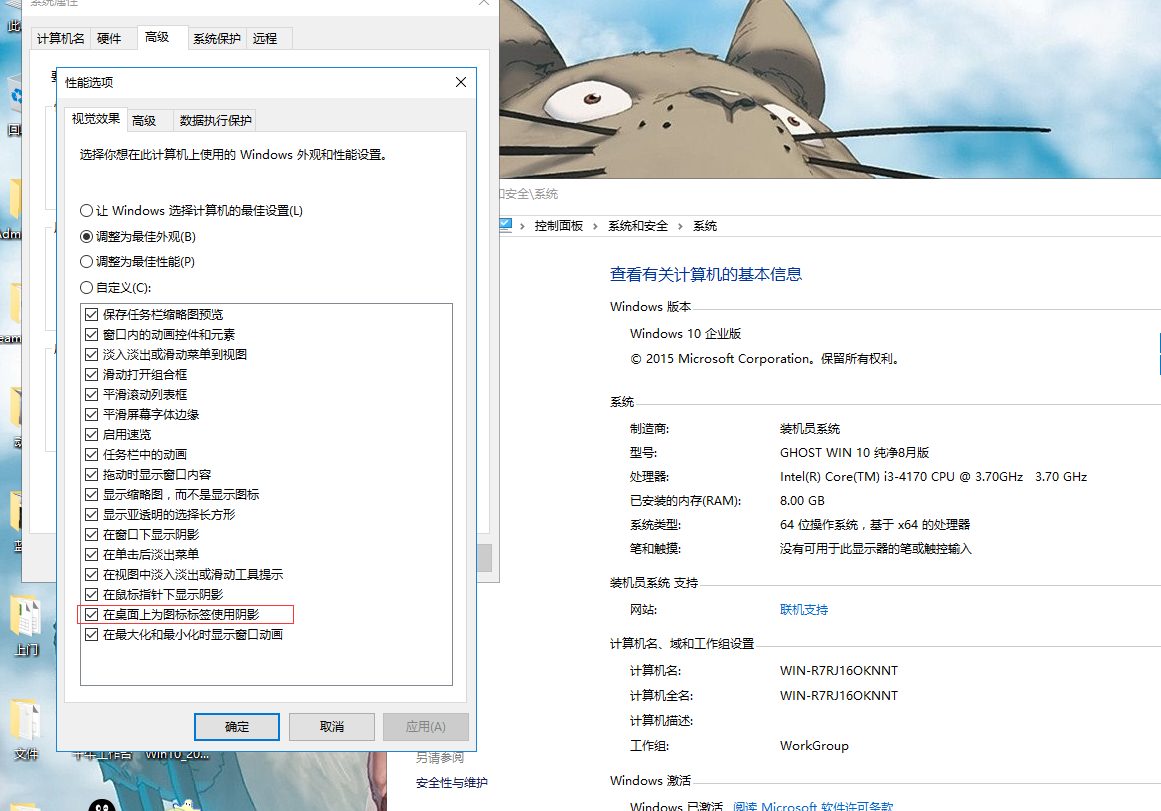Switch to 视觉效果 tab in 性能选项
Viewport: 1161px width, 811px height.
click(x=96, y=119)
